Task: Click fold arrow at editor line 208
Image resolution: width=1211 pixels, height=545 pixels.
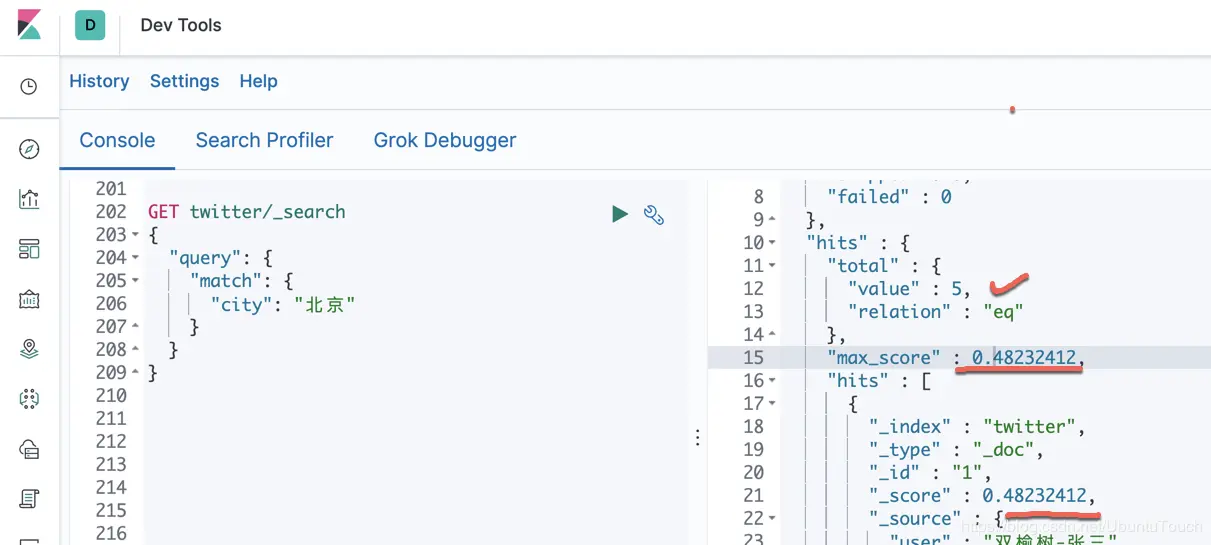Action: [x=135, y=350]
